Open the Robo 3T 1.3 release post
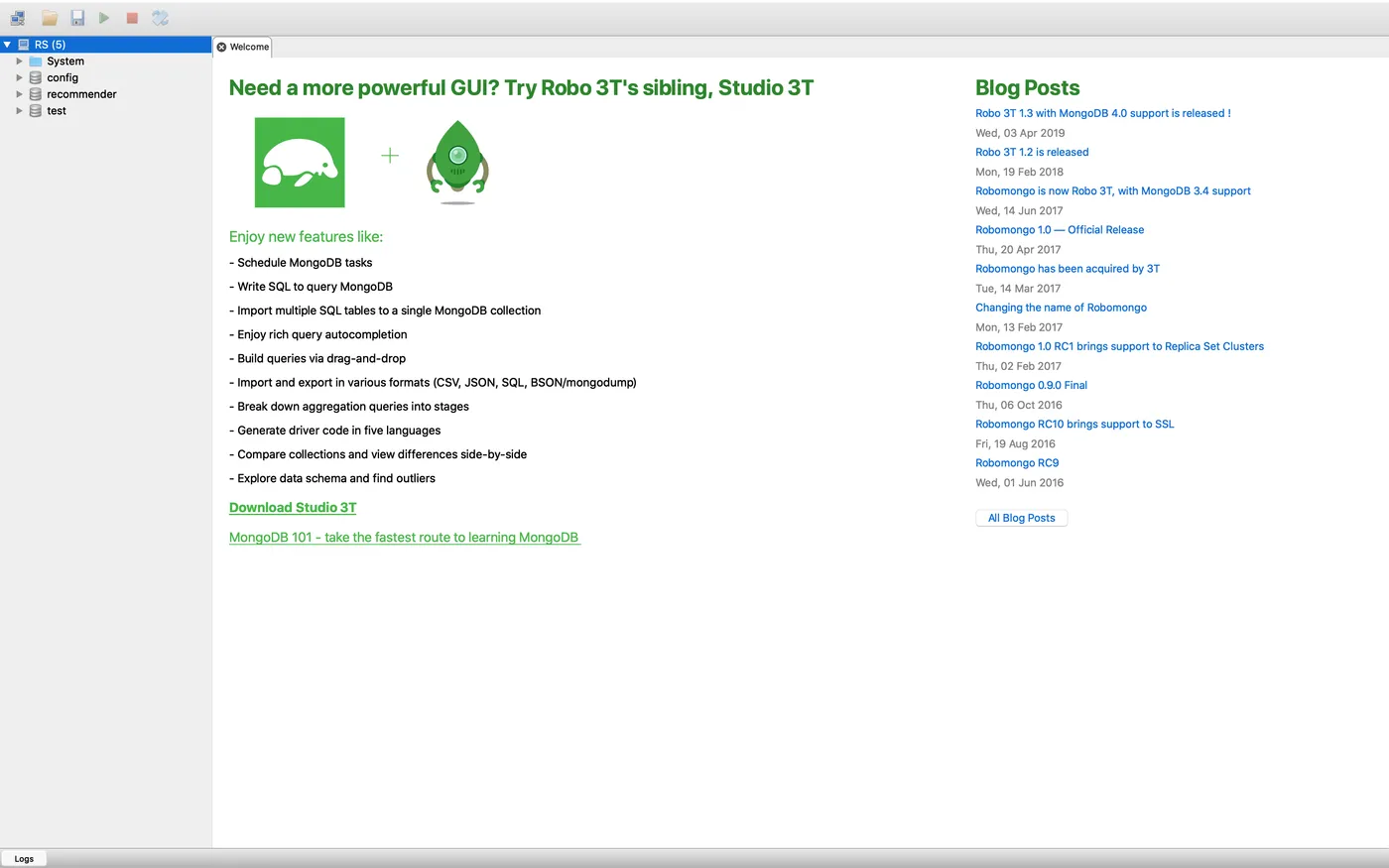The image size is (1389, 868). coord(1103,113)
